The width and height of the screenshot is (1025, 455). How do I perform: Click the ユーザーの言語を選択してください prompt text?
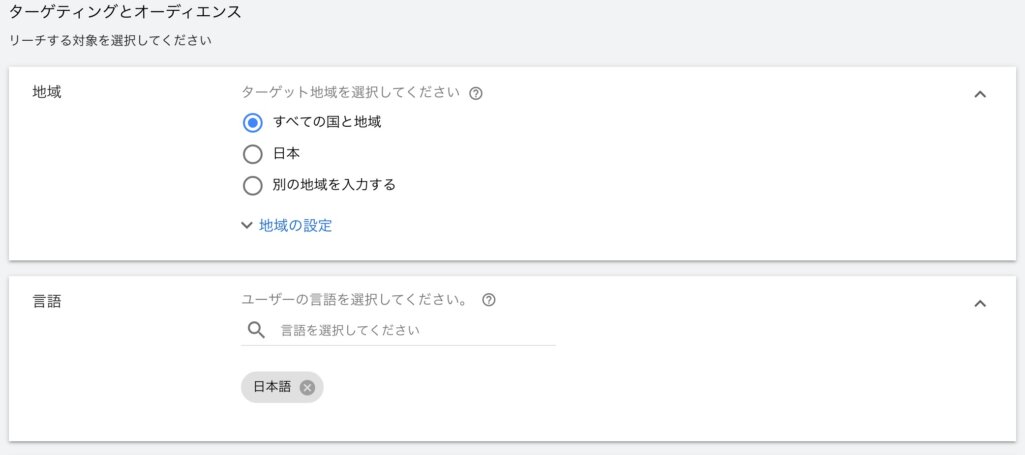(355, 300)
